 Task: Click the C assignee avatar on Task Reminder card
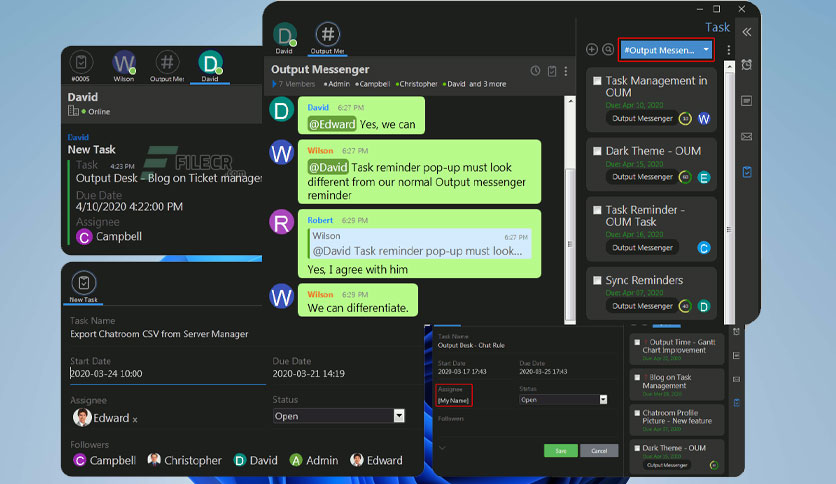pos(704,248)
